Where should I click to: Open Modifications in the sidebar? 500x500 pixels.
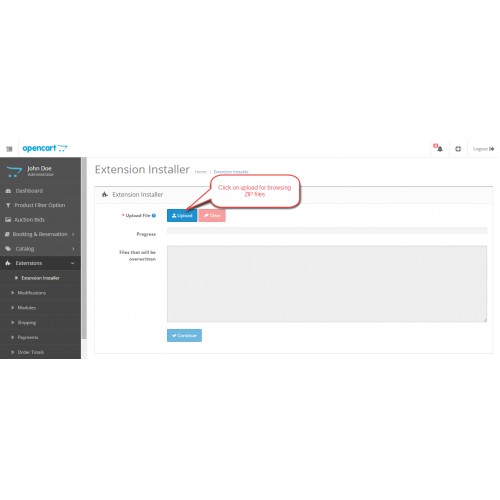coord(32,293)
